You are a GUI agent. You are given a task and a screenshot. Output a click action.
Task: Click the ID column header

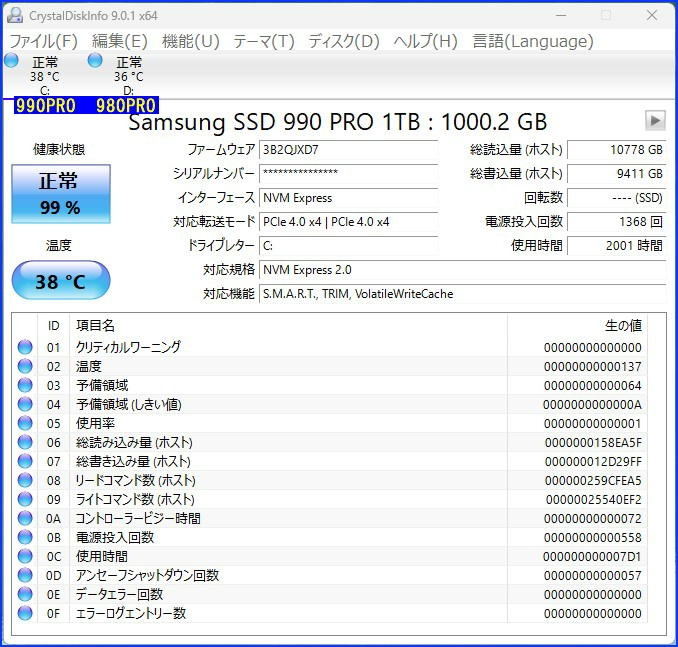tap(54, 325)
